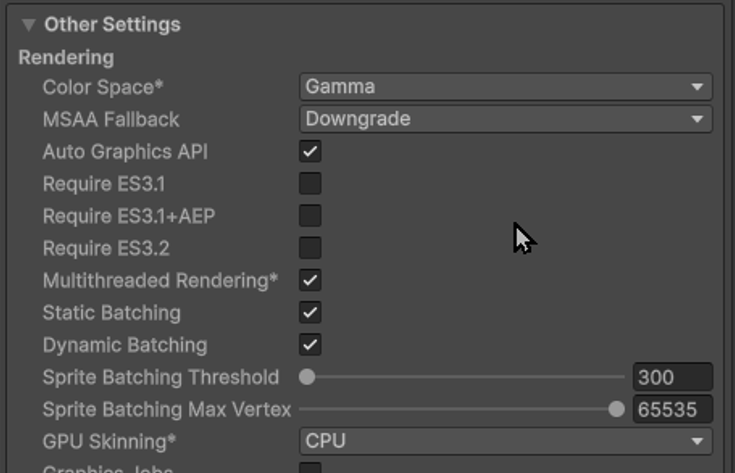Collapse the Other Settings section
735x473 pixels.
click(28, 25)
